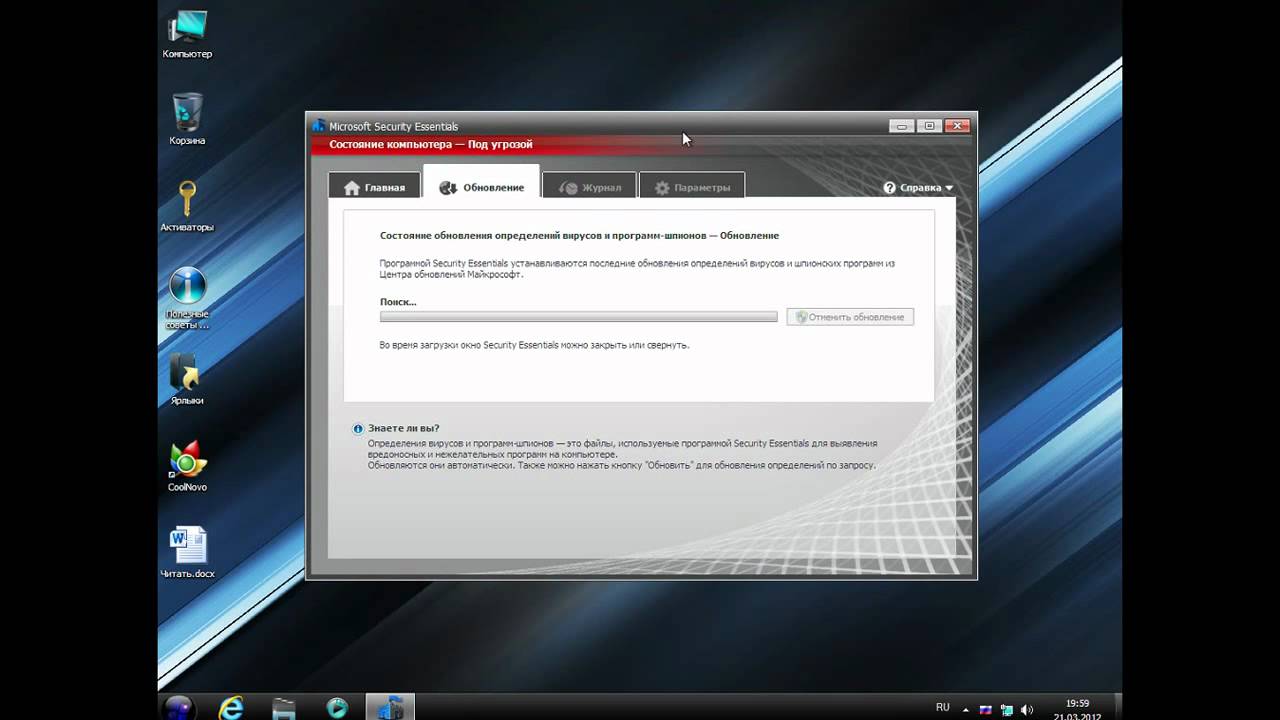This screenshot has width=1280, height=720.
Task: Select the Читать.docx Word document icon
Action: click(x=187, y=553)
